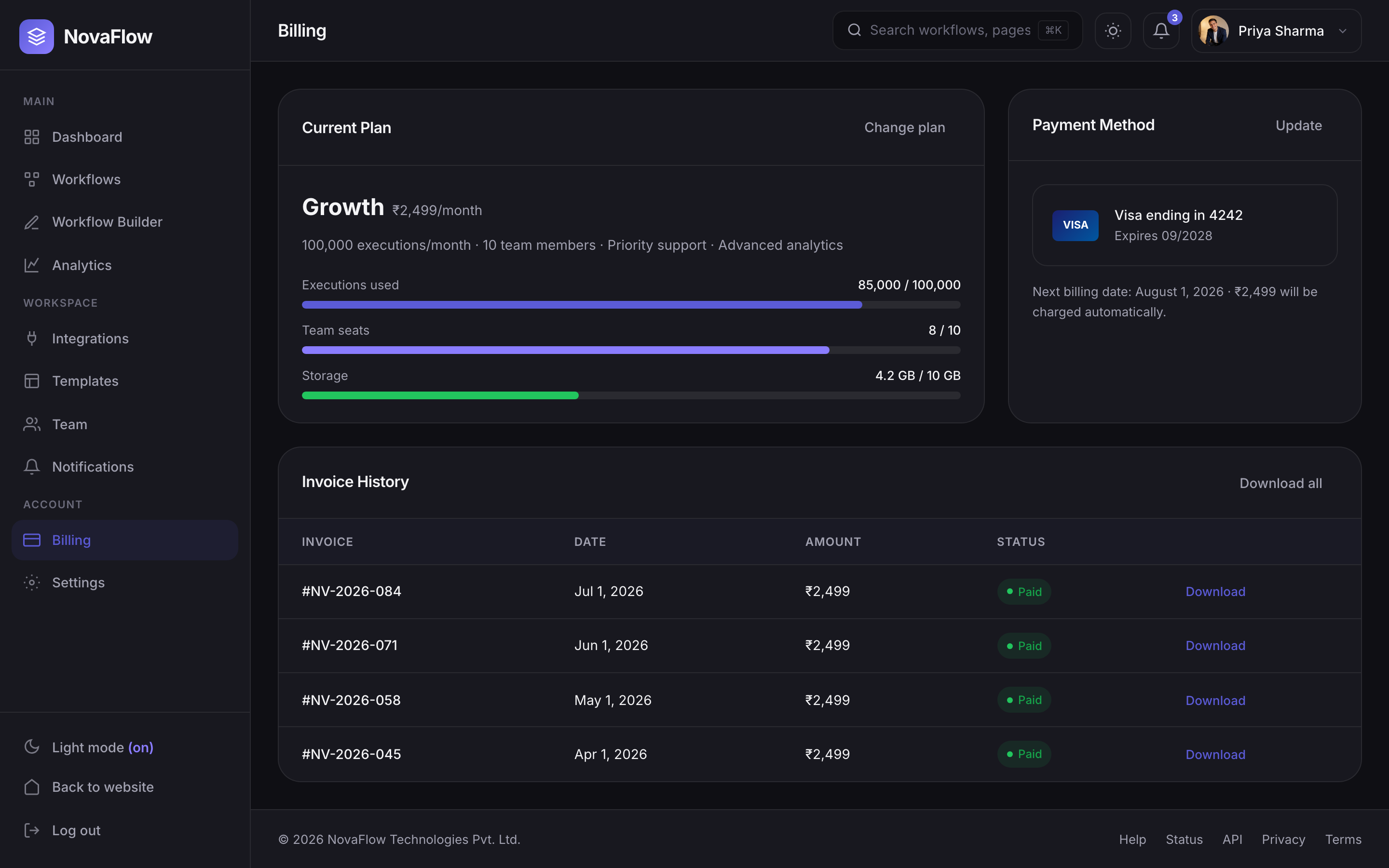Image resolution: width=1389 pixels, height=868 pixels.
Task: Open the Terms footer link
Action: coord(1343,839)
